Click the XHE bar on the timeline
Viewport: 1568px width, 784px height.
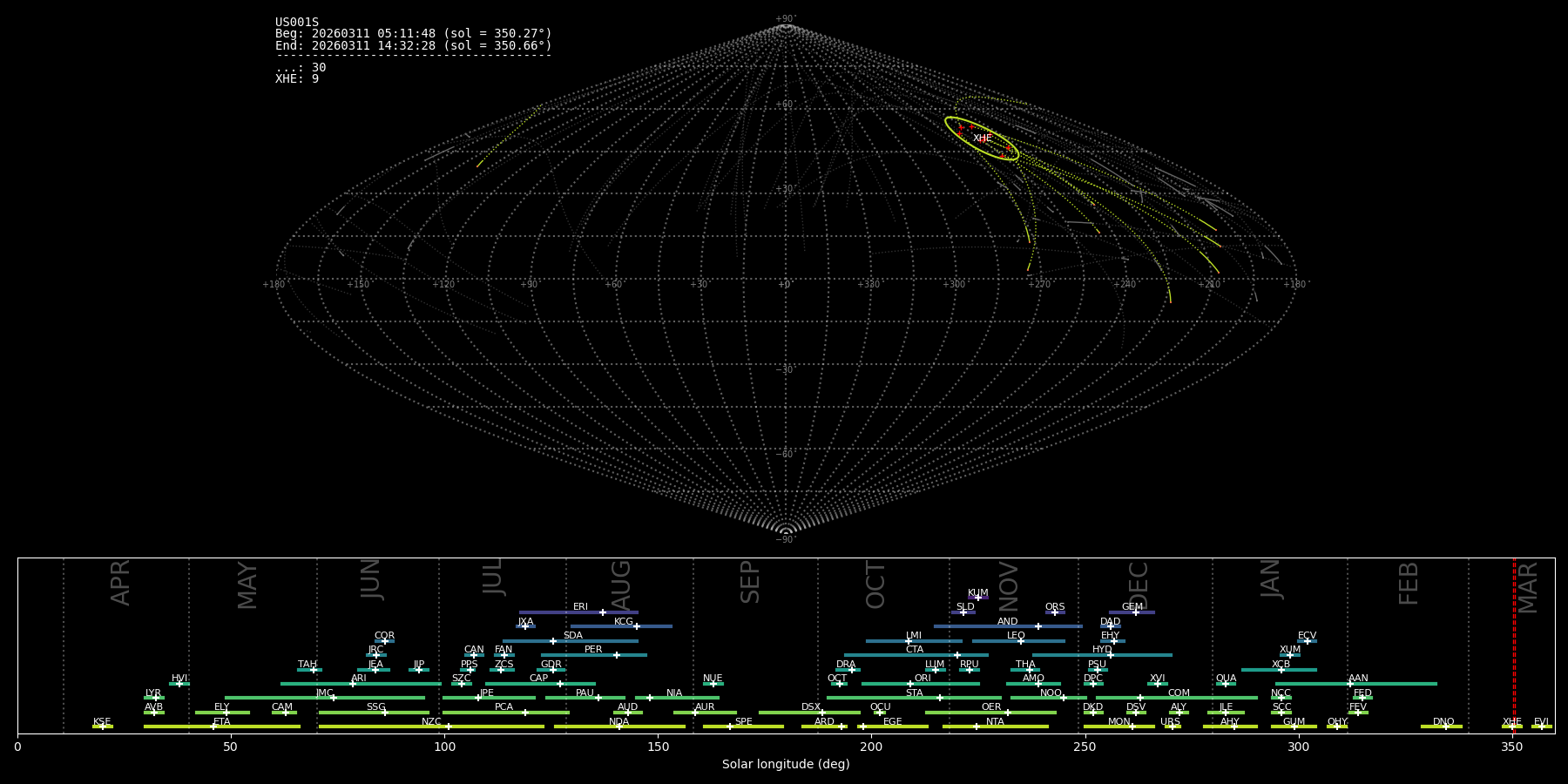(1511, 727)
